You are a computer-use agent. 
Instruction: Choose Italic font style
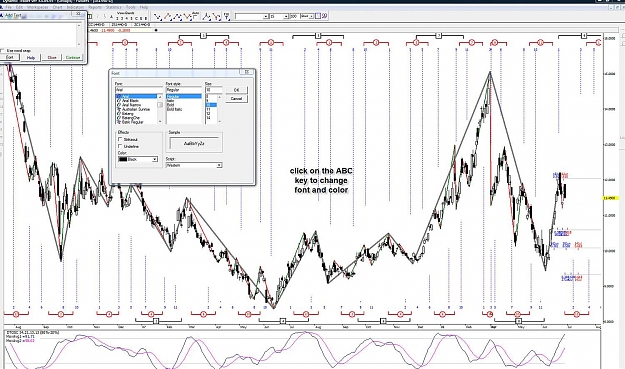[170, 101]
